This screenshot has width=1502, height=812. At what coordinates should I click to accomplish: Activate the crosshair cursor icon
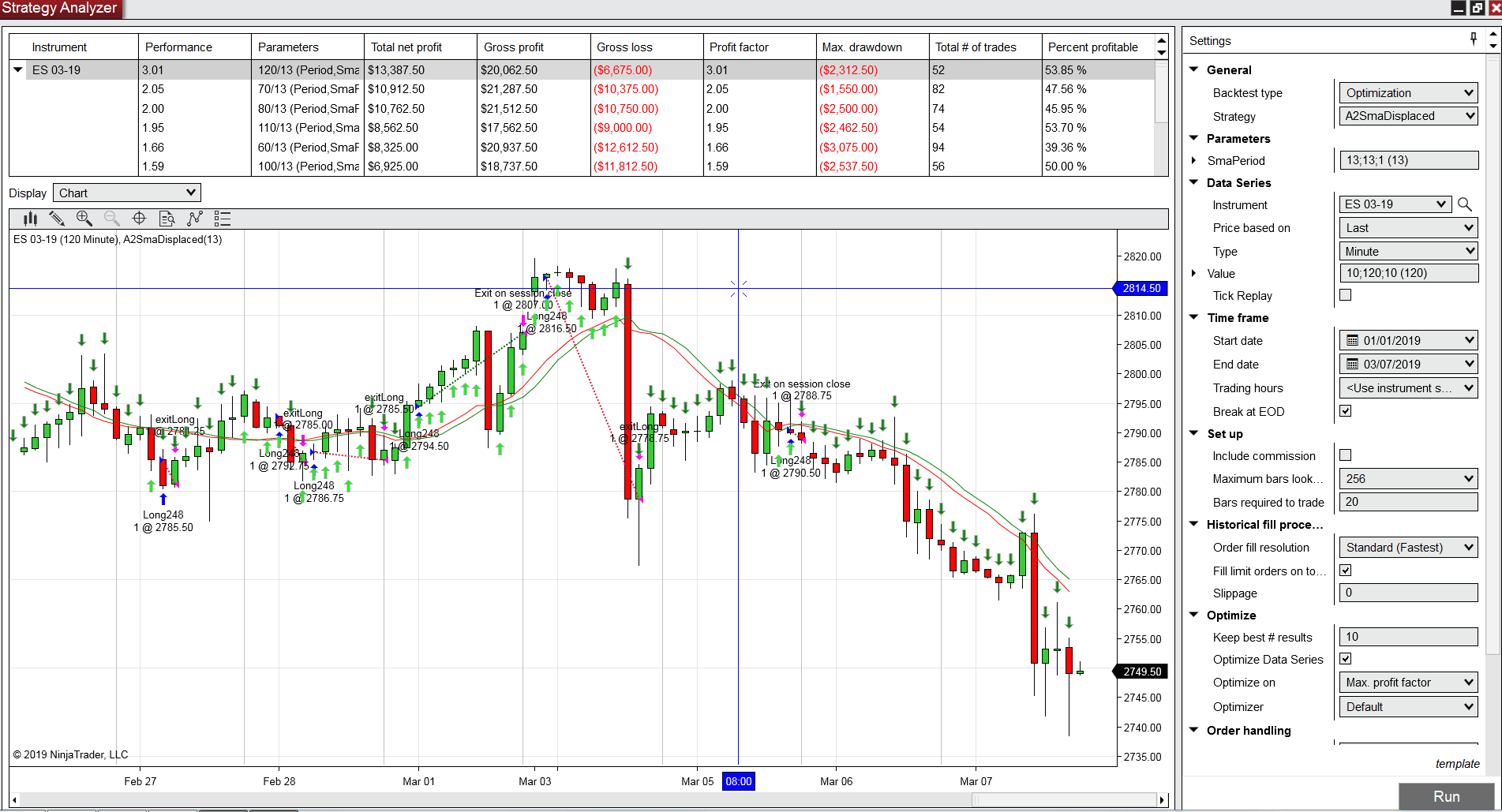tap(139, 219)
